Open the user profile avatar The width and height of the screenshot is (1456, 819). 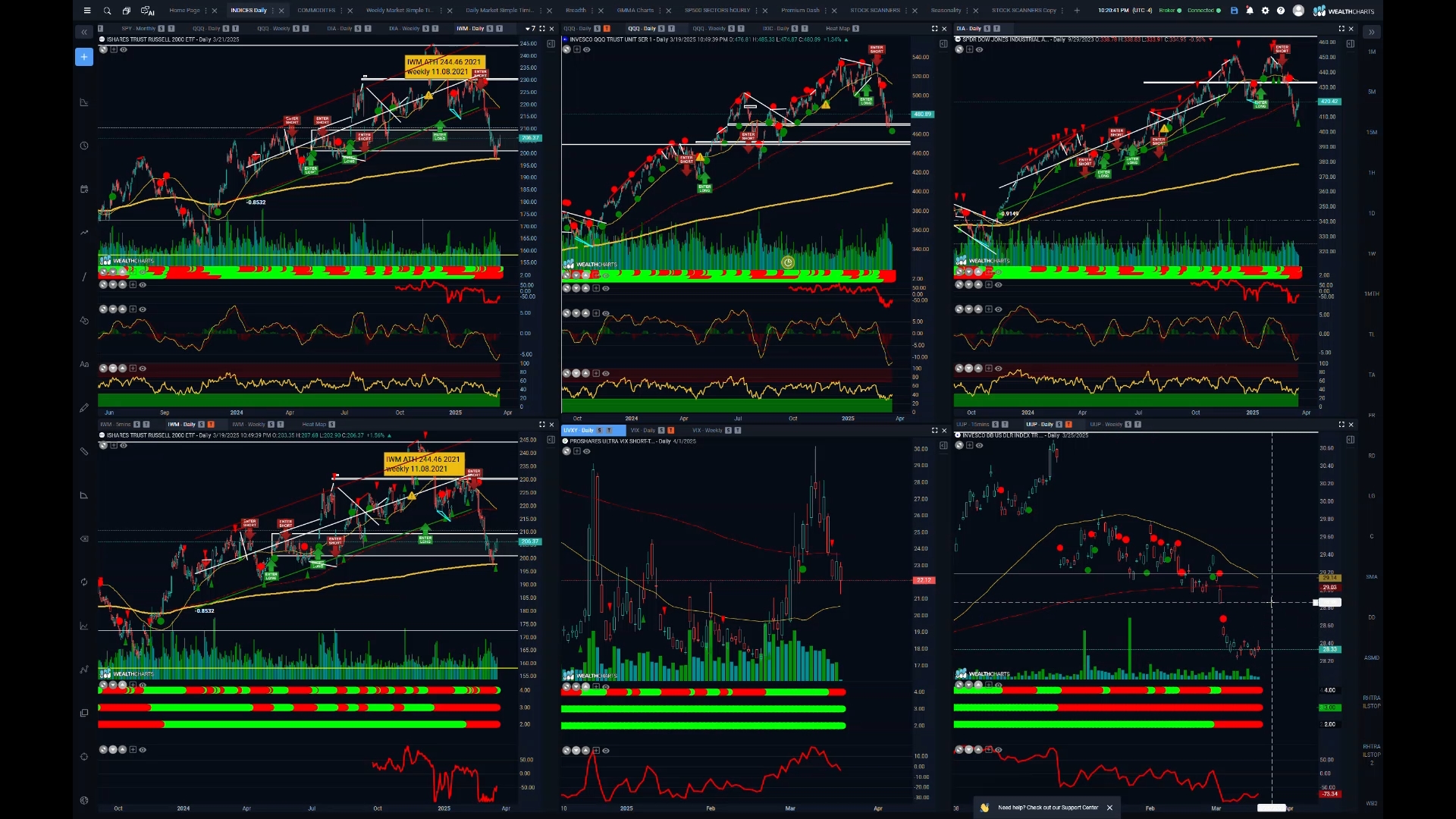(1298, 11)
